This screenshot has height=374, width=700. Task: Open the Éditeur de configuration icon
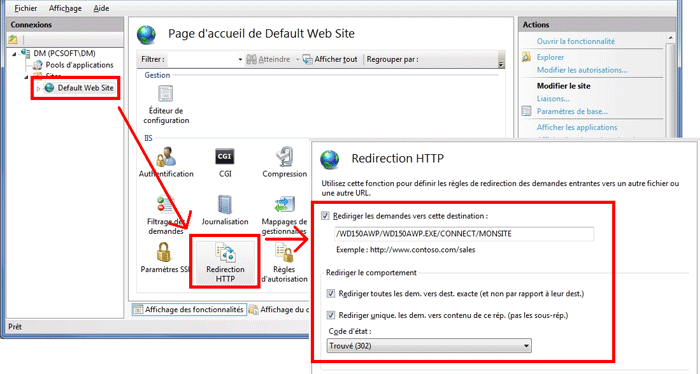coord(166,105)
